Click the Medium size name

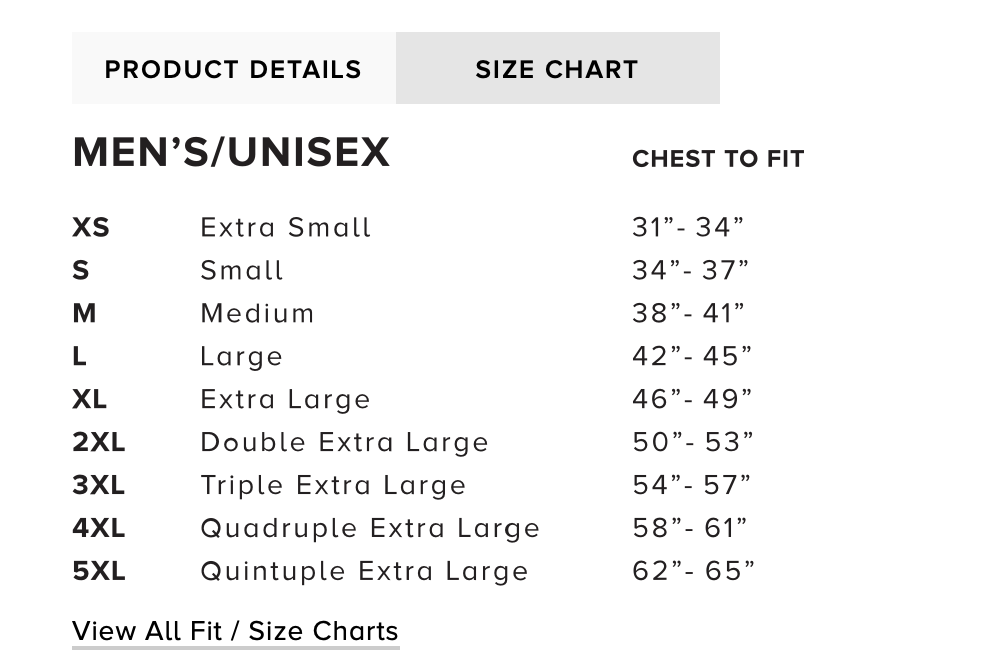pyautogui.click(x=258, y=314)
